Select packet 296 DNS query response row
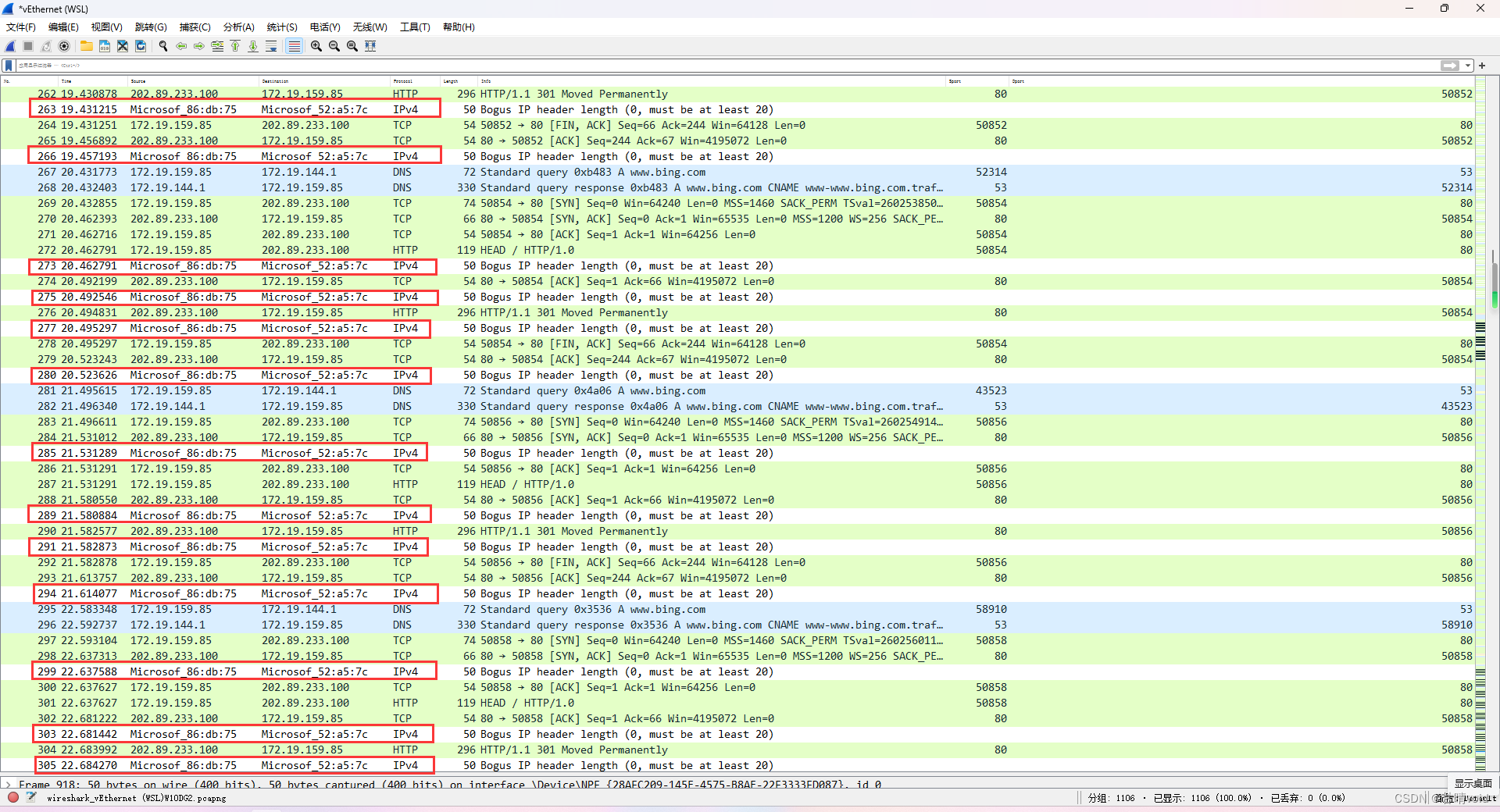 [x=737, y=625]
